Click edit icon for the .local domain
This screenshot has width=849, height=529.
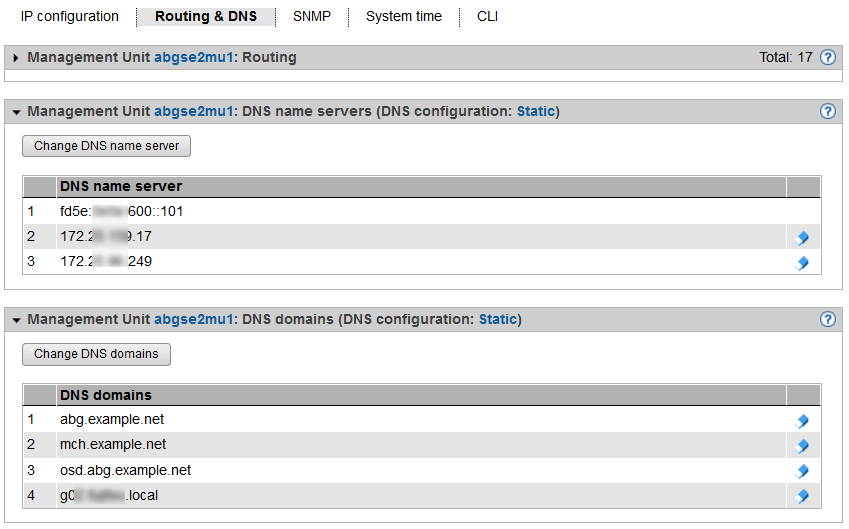801,496
